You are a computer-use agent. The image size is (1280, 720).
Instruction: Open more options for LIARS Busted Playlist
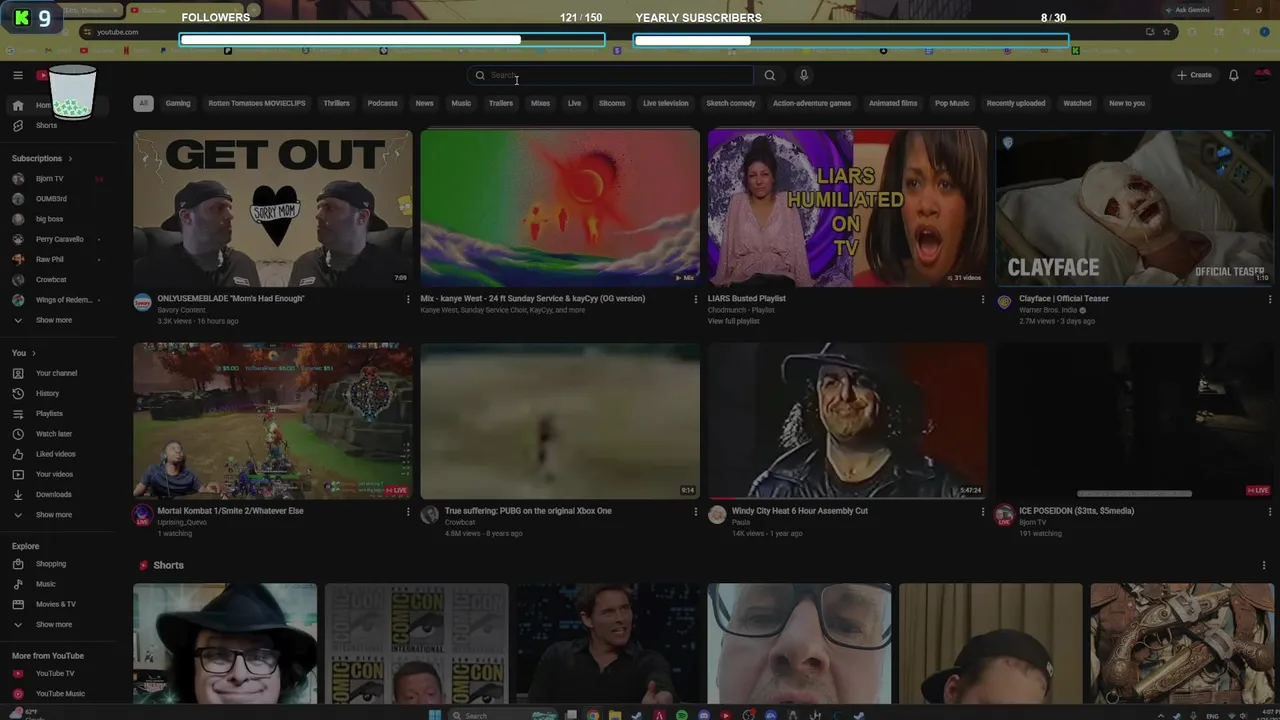click(982, 299)
